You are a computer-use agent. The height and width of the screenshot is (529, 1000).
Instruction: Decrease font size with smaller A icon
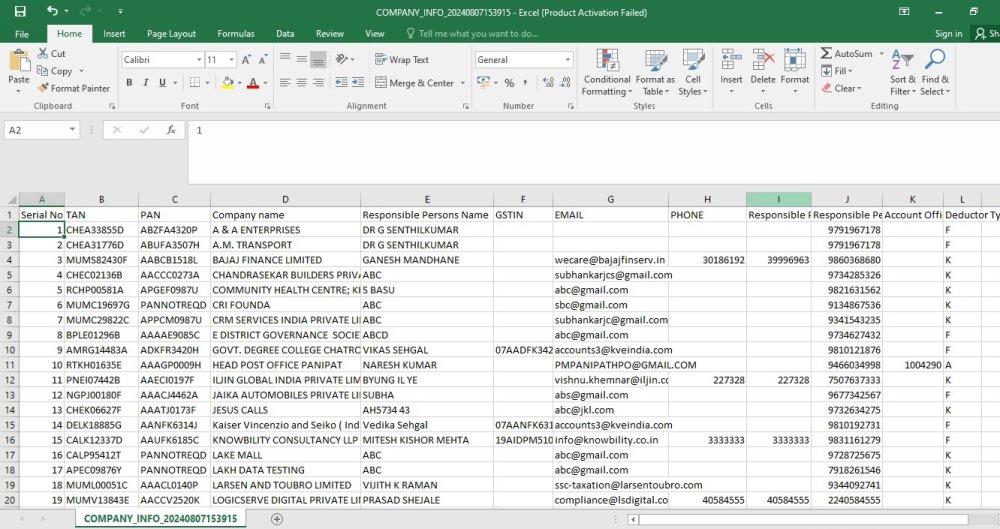pyautogui.click(x=263, y=59)
